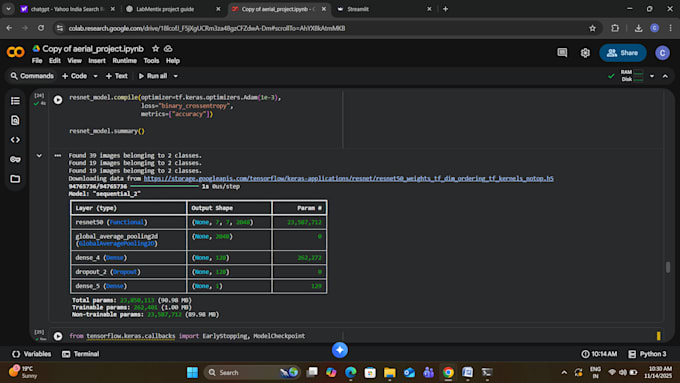Viewport: 680px width, 383px height.
Task: Open Chrome profile avatar in toolbar
Action: 654,28
